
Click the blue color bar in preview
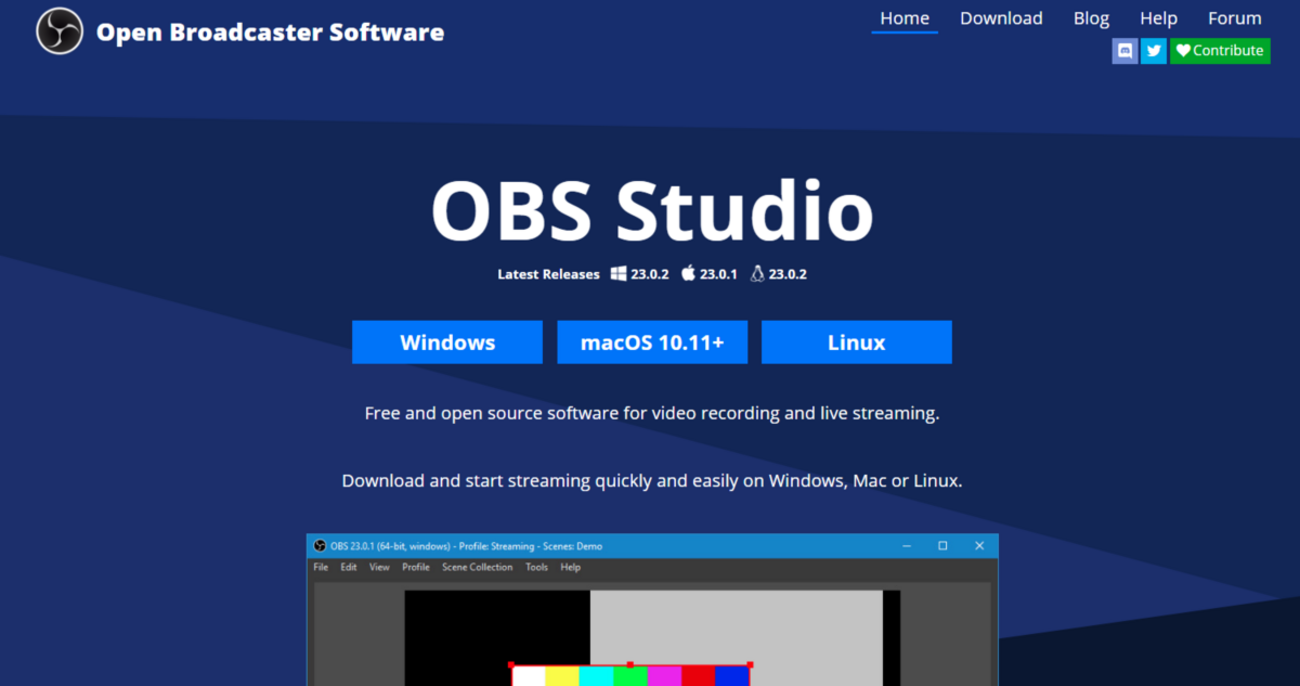[x=732, y=676]
